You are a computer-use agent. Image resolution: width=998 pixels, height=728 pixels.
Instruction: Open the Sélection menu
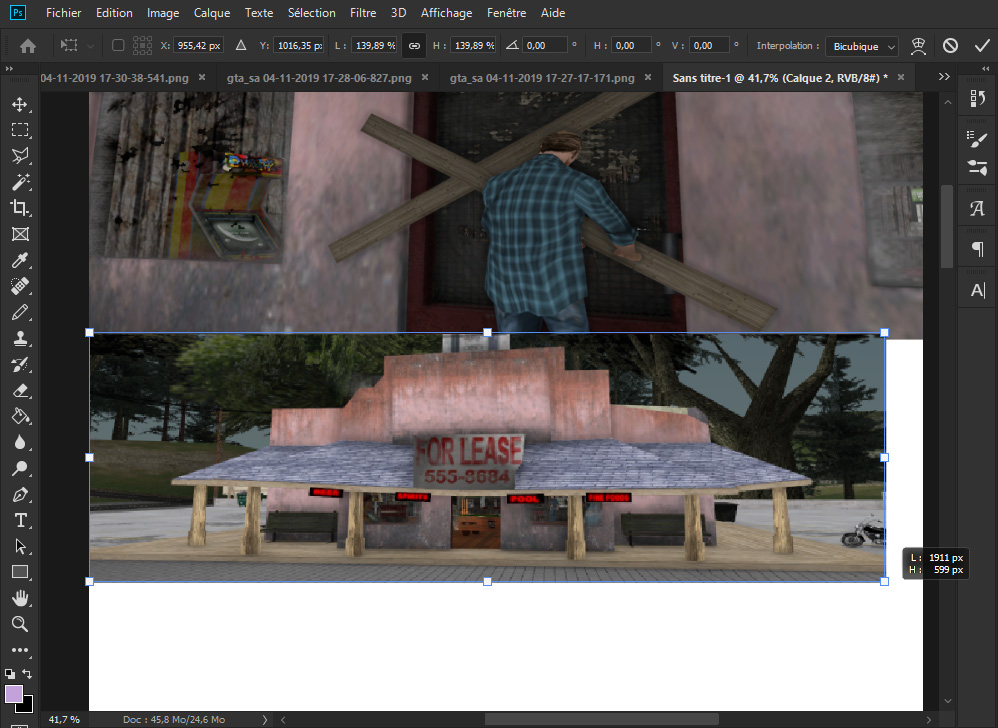[x=311, y=13]
